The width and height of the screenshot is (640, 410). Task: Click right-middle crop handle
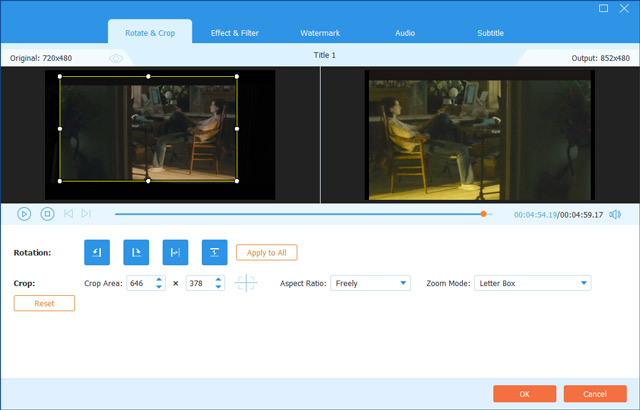237,129
